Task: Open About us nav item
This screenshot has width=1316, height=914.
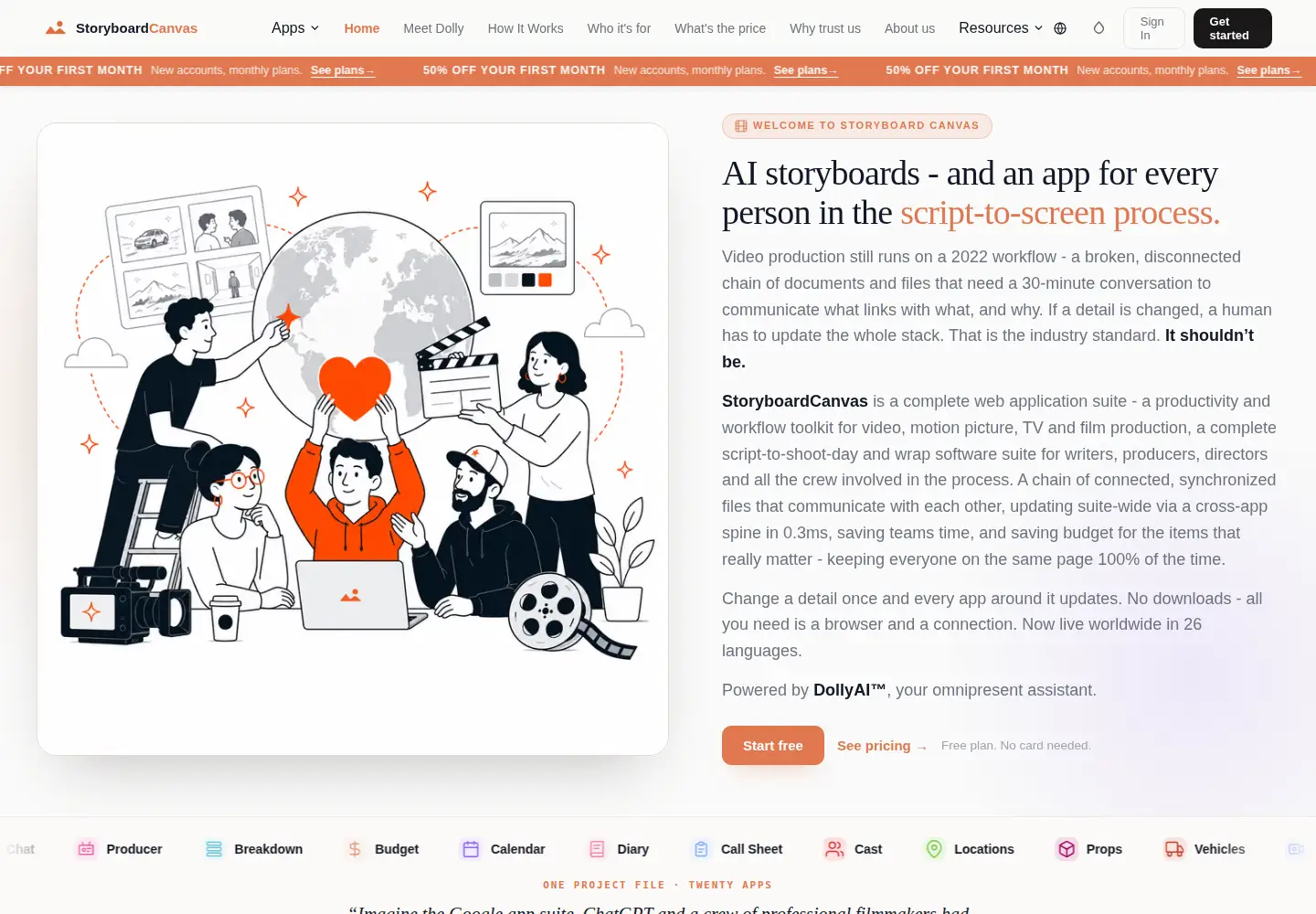Action: point(909,28)
